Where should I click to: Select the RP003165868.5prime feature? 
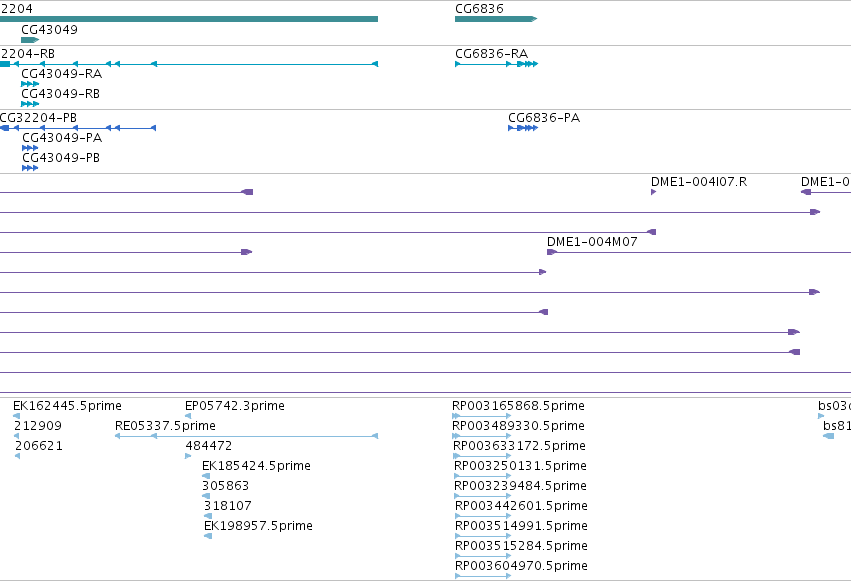481,416
